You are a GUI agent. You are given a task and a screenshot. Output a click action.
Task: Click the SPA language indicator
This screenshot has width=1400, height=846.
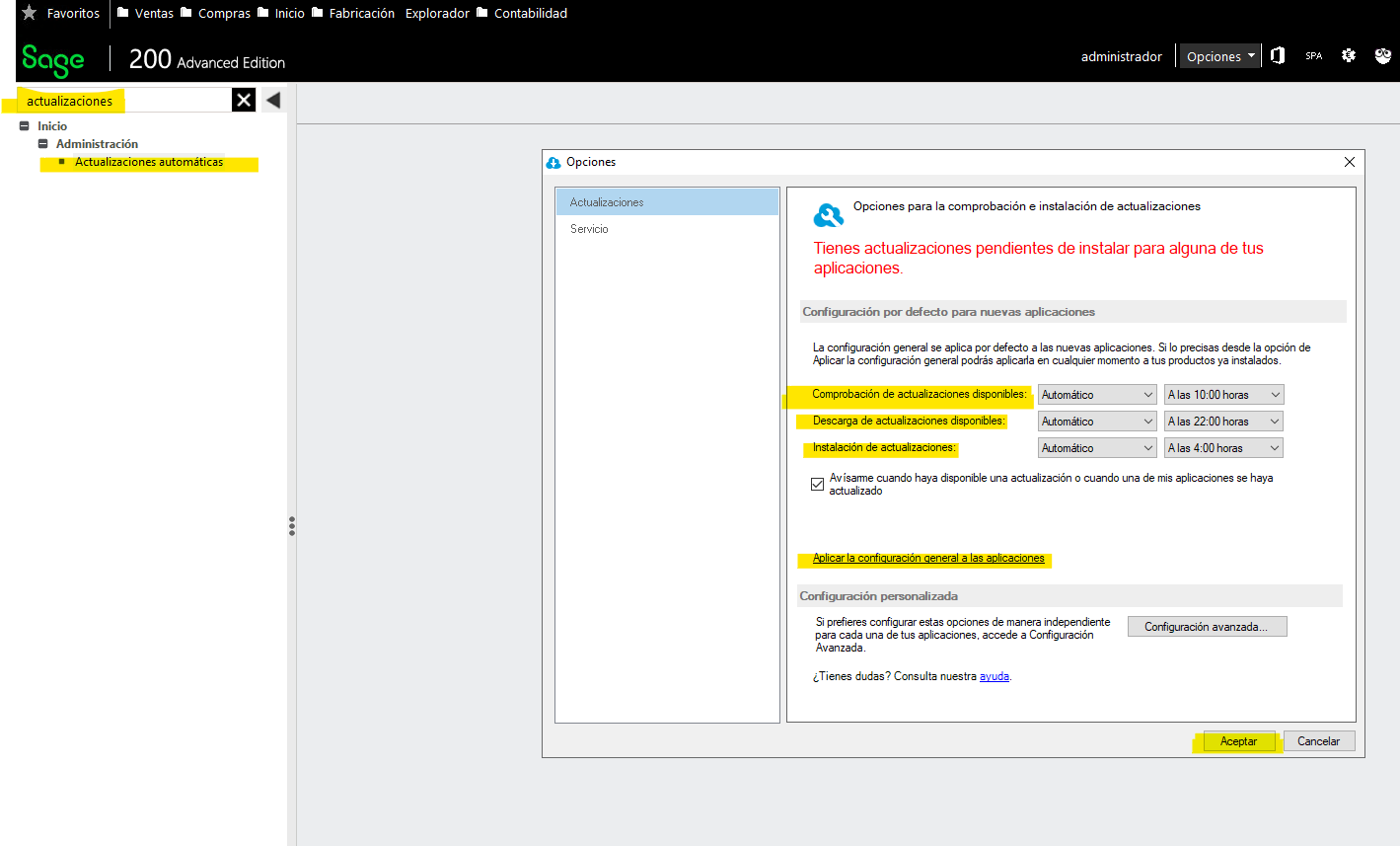[x=1314, y=56]
